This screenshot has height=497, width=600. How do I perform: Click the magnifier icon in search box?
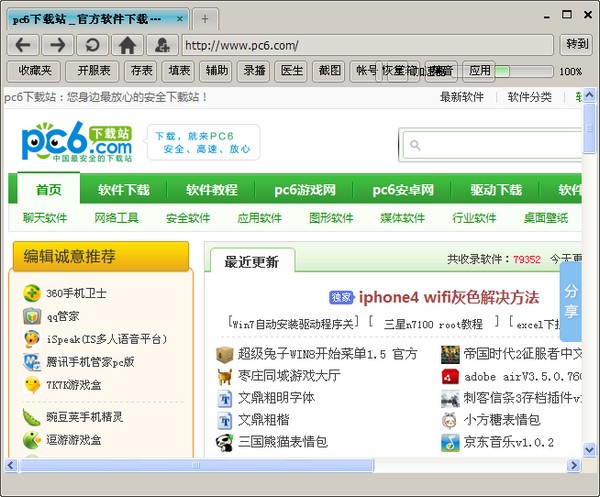click(x=415, y=145)
